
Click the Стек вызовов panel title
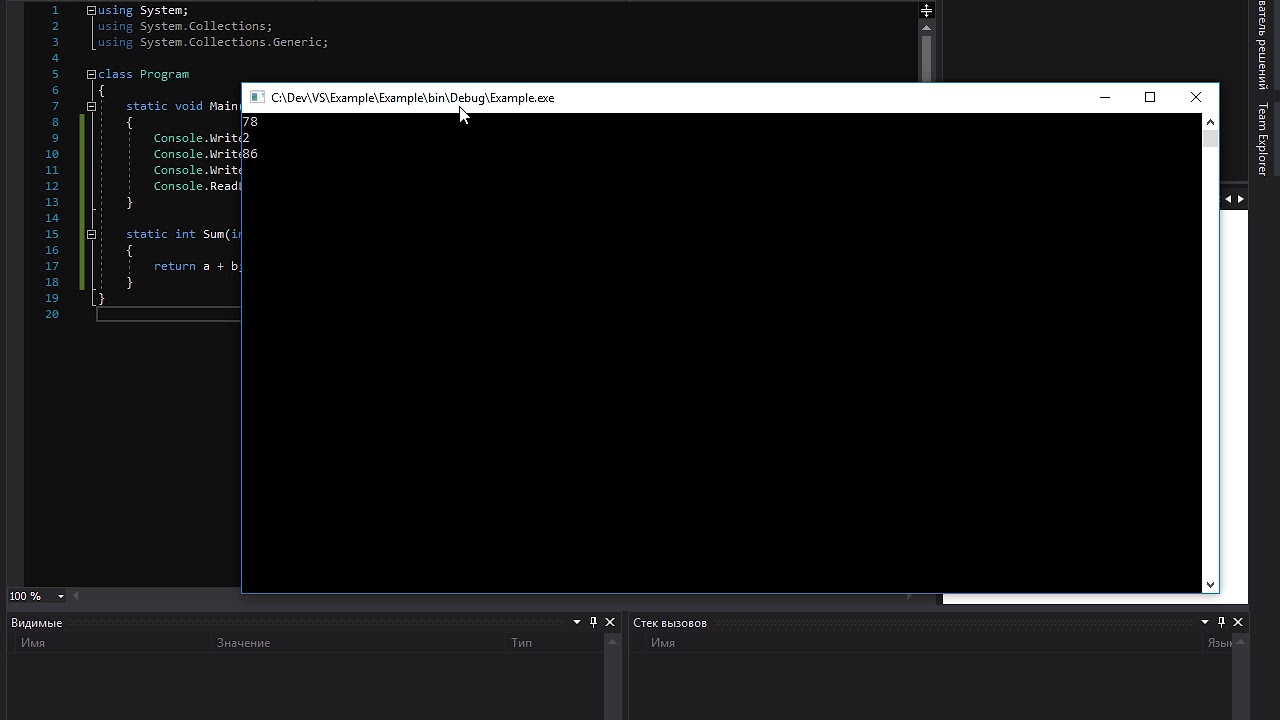click(670, 622)
